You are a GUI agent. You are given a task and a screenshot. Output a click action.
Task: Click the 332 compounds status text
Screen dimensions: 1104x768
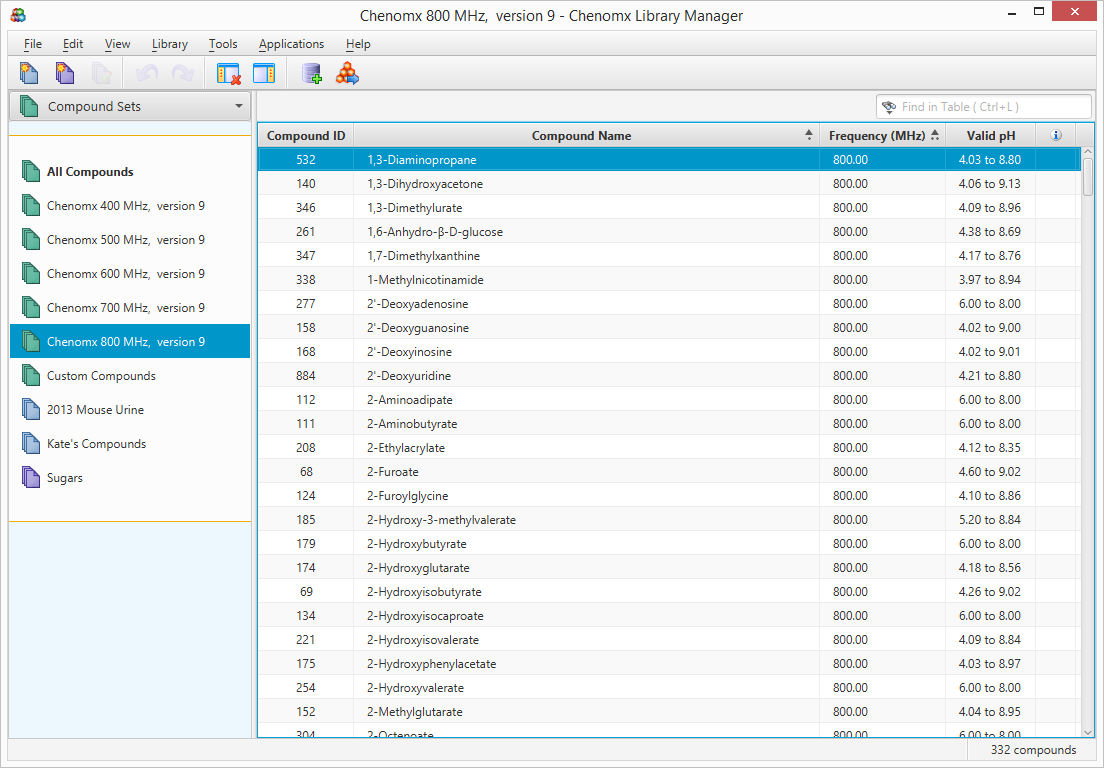coord(1033,750)
